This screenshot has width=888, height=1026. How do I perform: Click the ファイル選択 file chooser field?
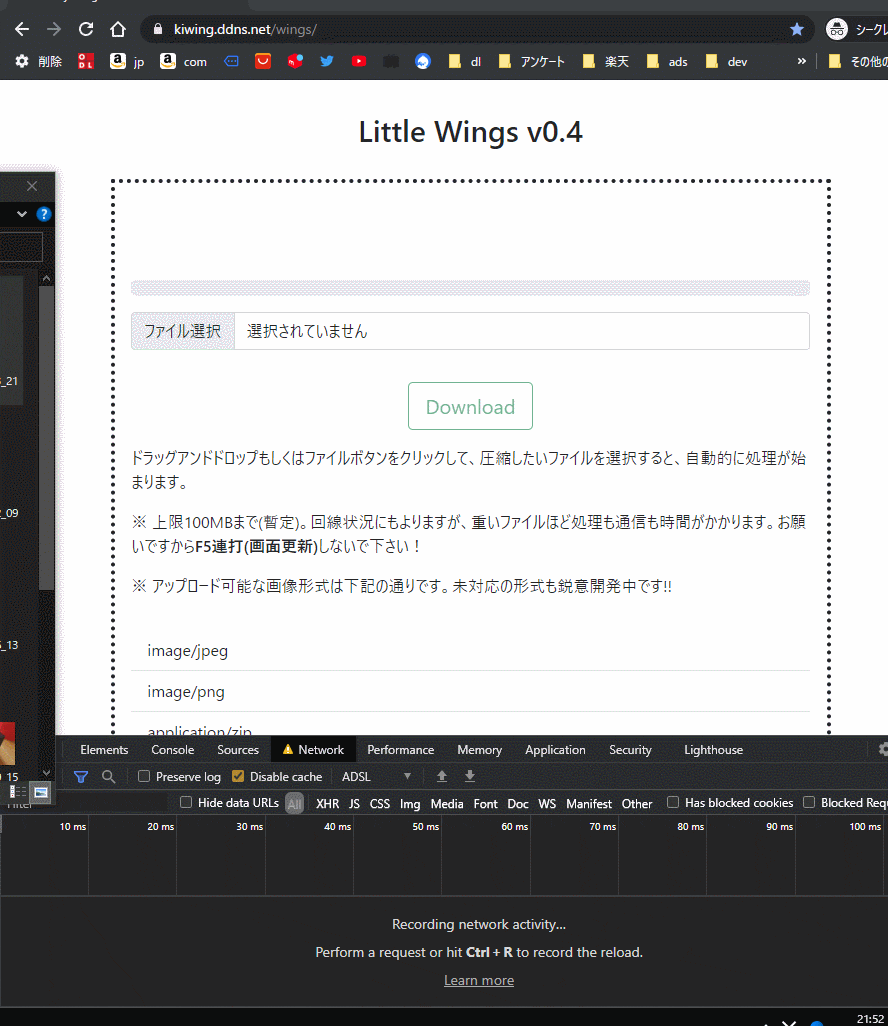(x=182, y=331)
